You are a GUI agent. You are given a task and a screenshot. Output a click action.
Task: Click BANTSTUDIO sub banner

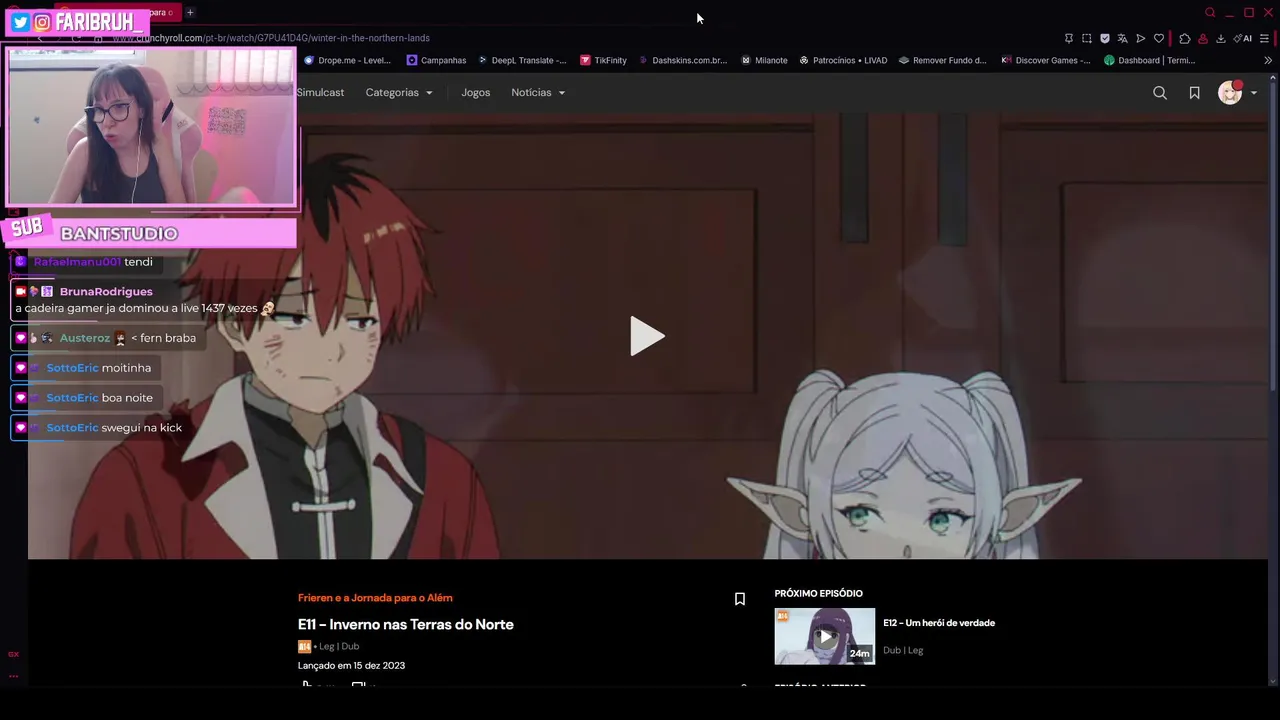[150, 233]
